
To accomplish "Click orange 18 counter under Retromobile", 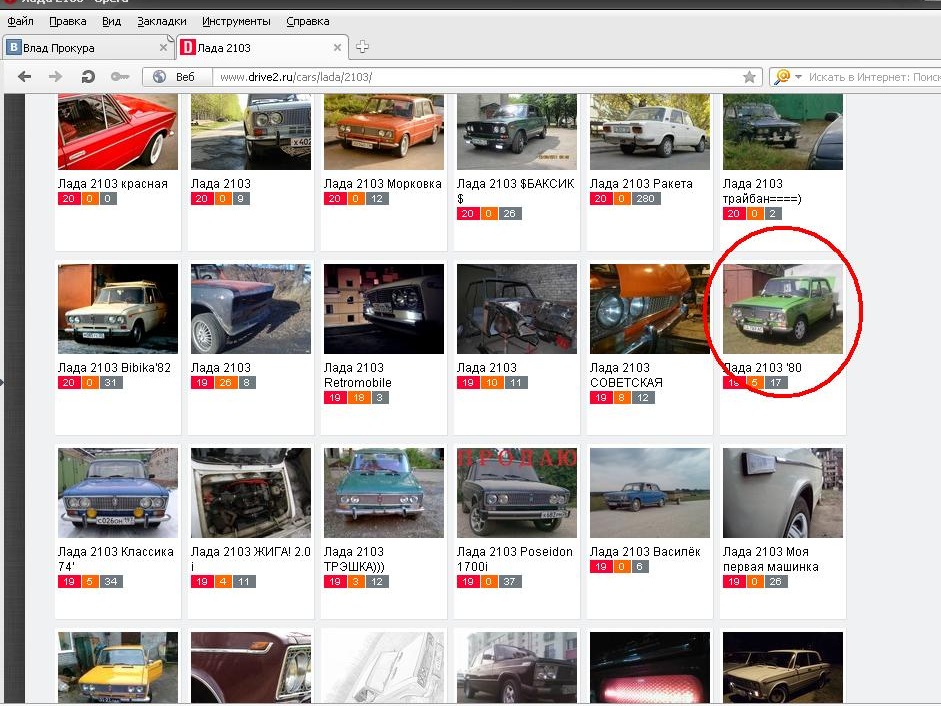I will 359,397.
